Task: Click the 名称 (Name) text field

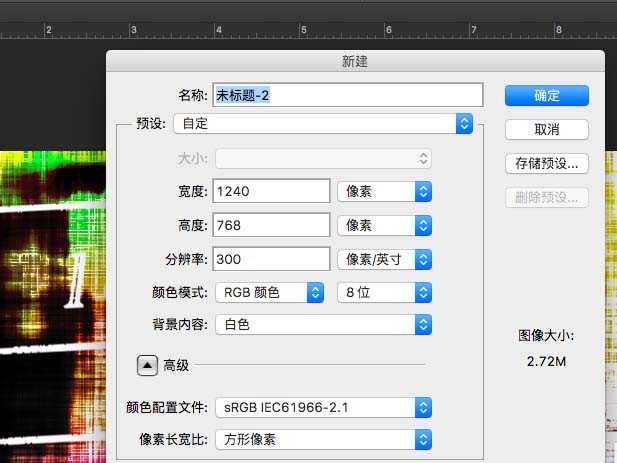Action: pos(347,95)
